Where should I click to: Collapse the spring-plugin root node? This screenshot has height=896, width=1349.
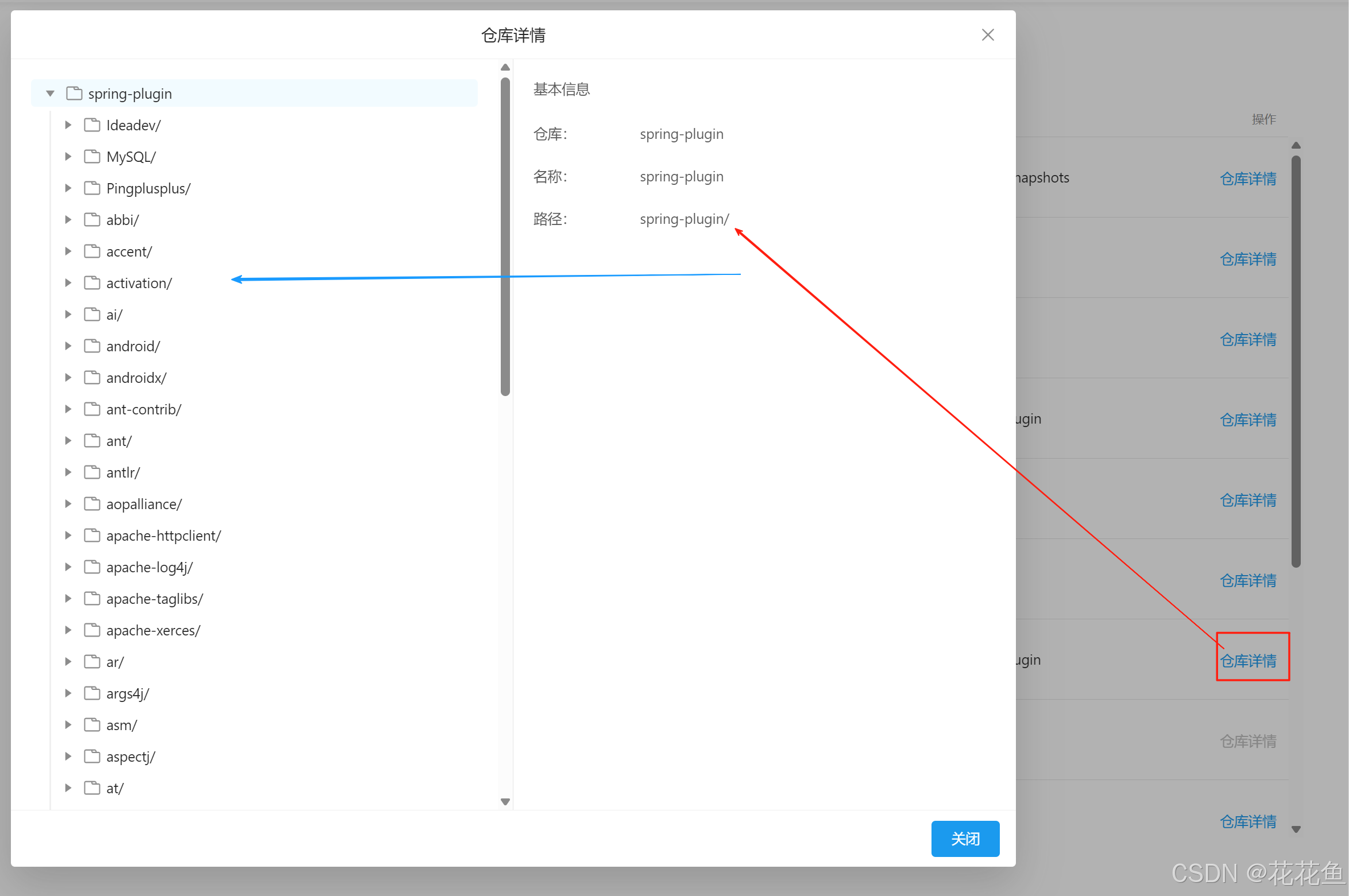(51, 94)
